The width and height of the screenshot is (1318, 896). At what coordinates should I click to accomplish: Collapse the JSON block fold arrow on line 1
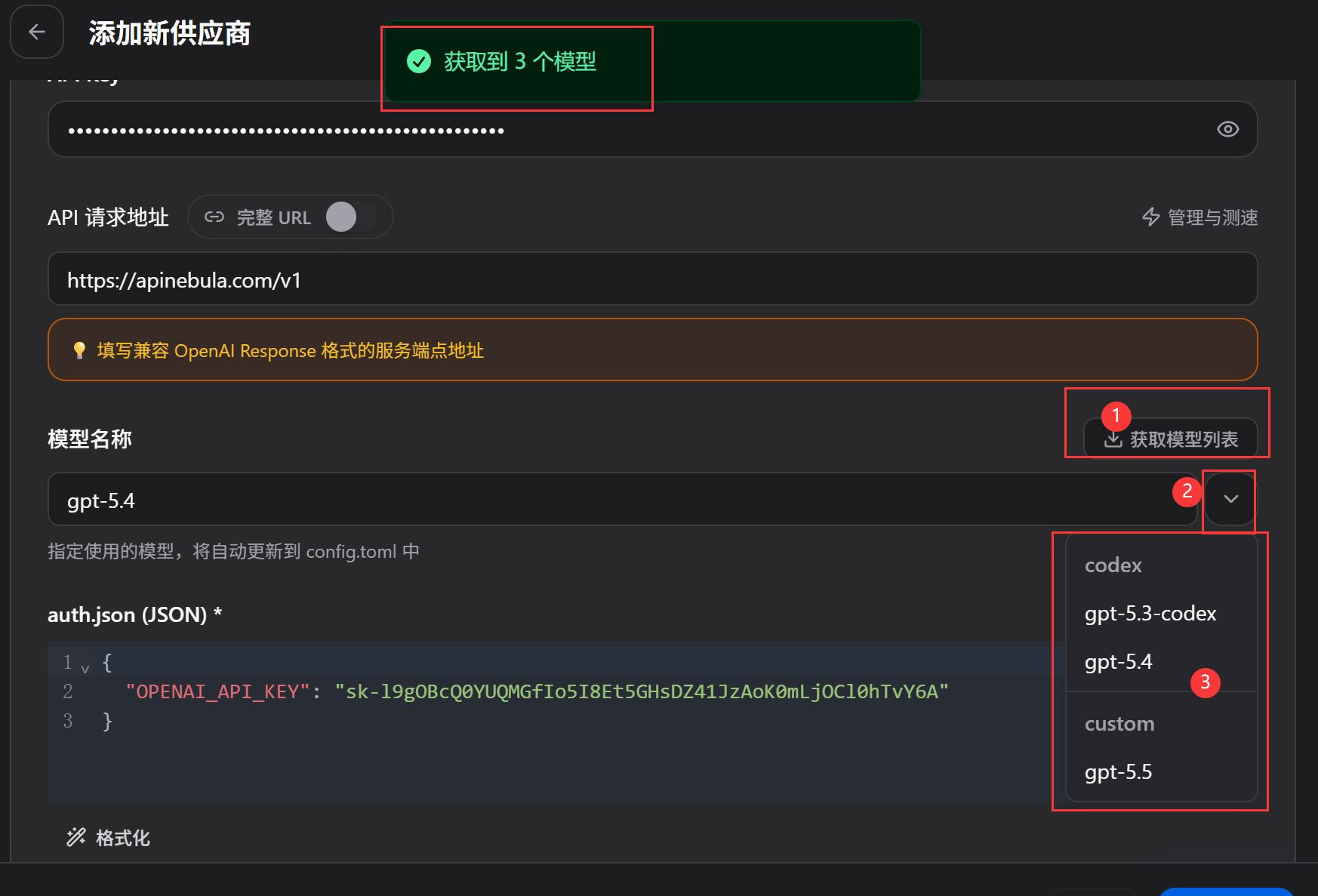pos(85,668)
